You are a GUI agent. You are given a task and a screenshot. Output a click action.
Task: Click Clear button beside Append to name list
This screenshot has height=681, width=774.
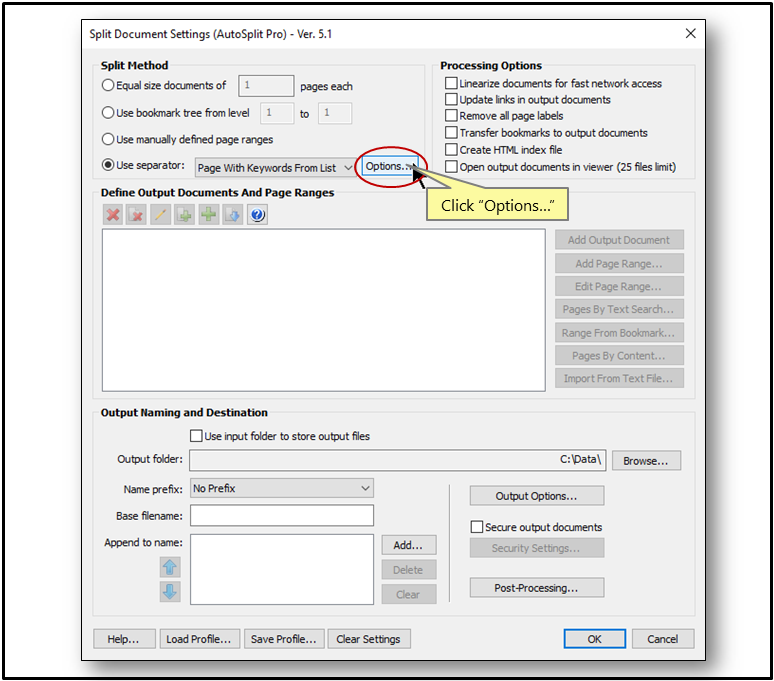[x=409, y=594]
